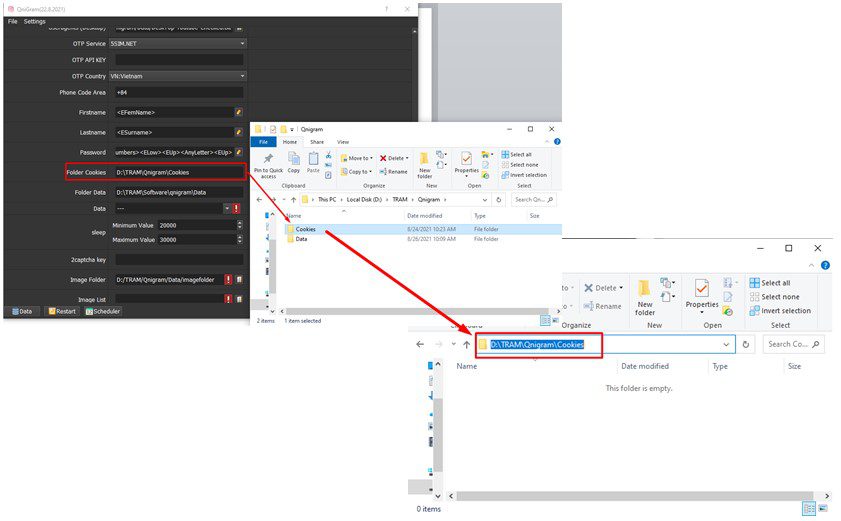This screenshot has height=521, width=841.
Task: Select the Cookies folder row
Action: [x=424, y=229]
